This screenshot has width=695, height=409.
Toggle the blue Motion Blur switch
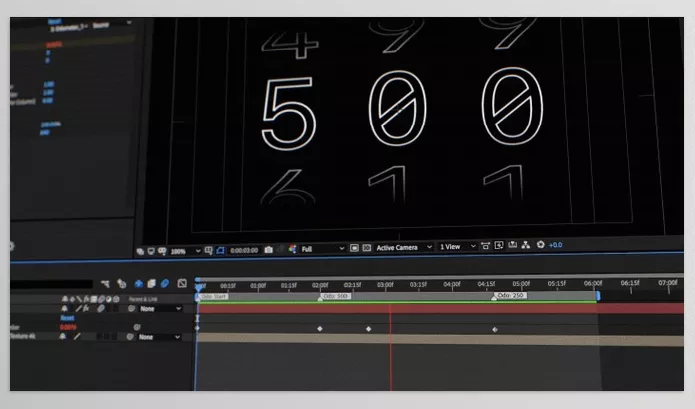click(x=164, y=283)
